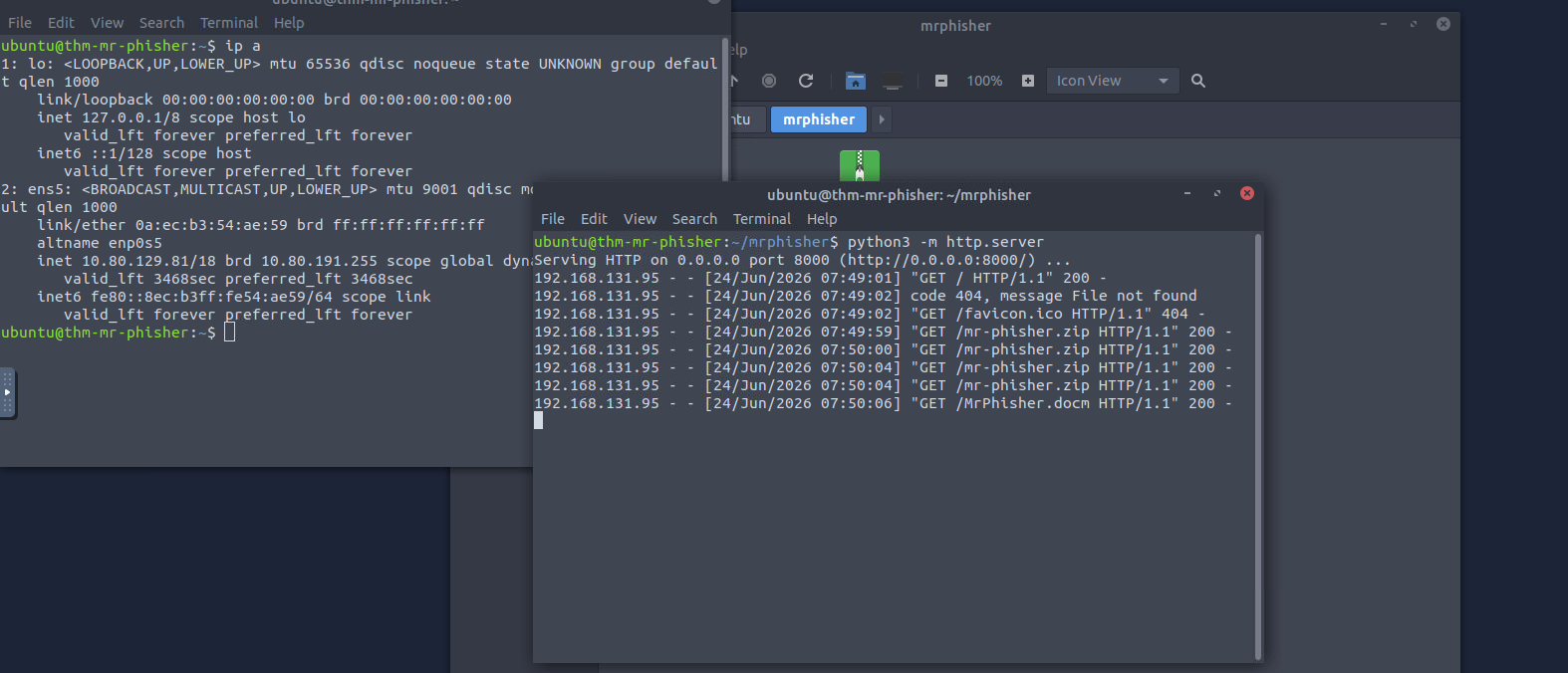Open the Icon View dropdown
Image resolution: width=1568 pixels, height=673 pixels.
pos(1113,81)
